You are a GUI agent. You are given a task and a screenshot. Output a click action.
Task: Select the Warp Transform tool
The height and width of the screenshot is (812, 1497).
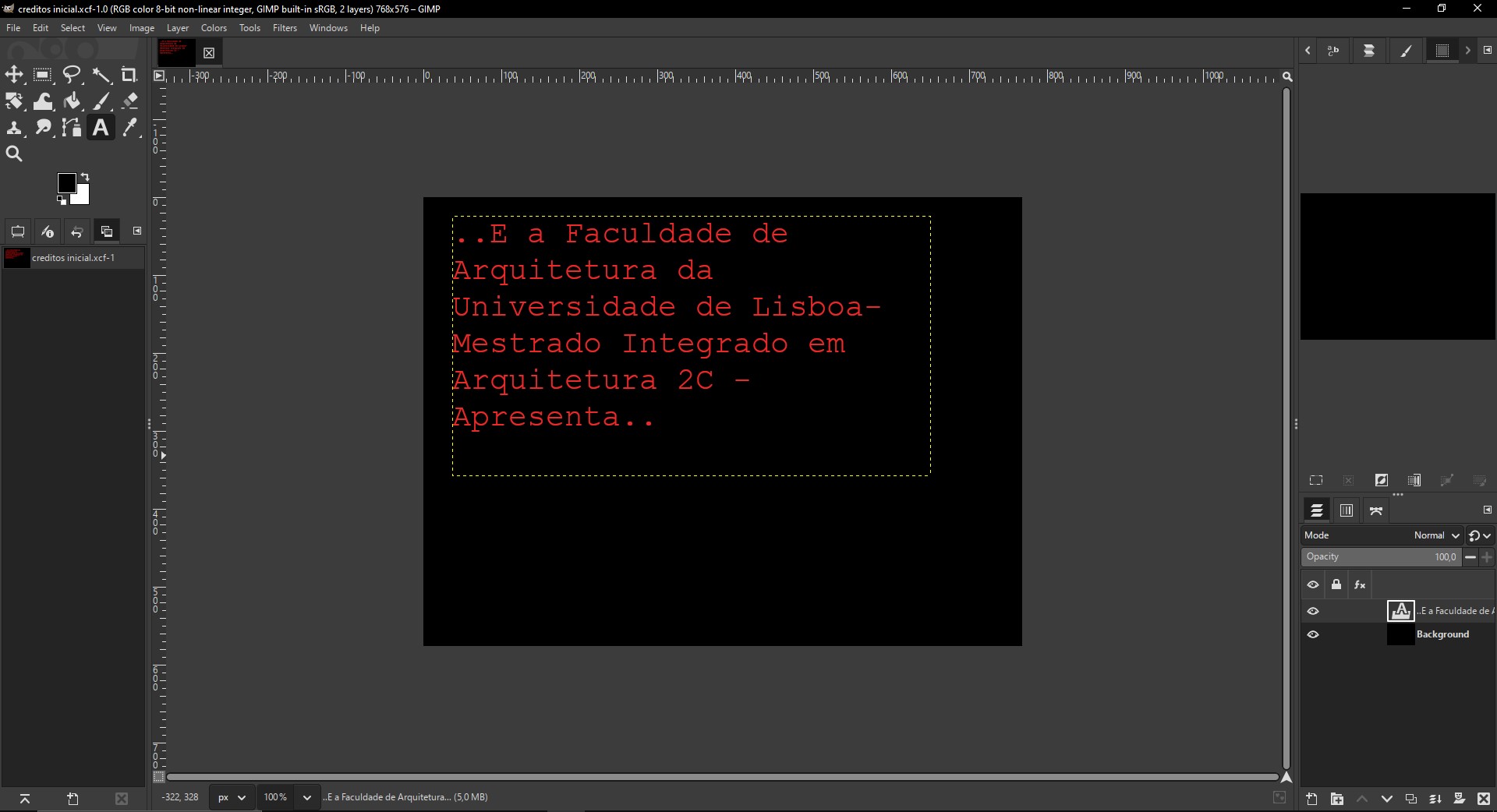point(43,101)
